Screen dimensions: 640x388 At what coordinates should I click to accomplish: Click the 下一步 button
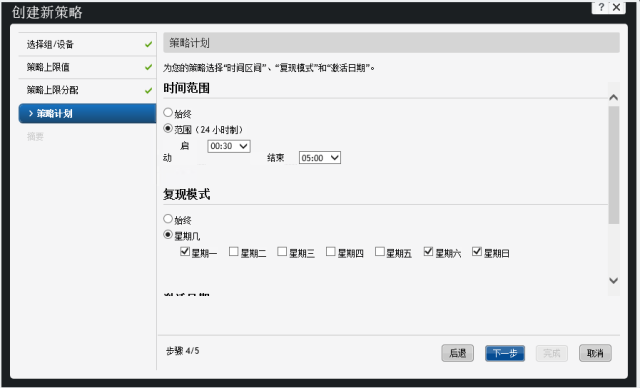point(505,353)
